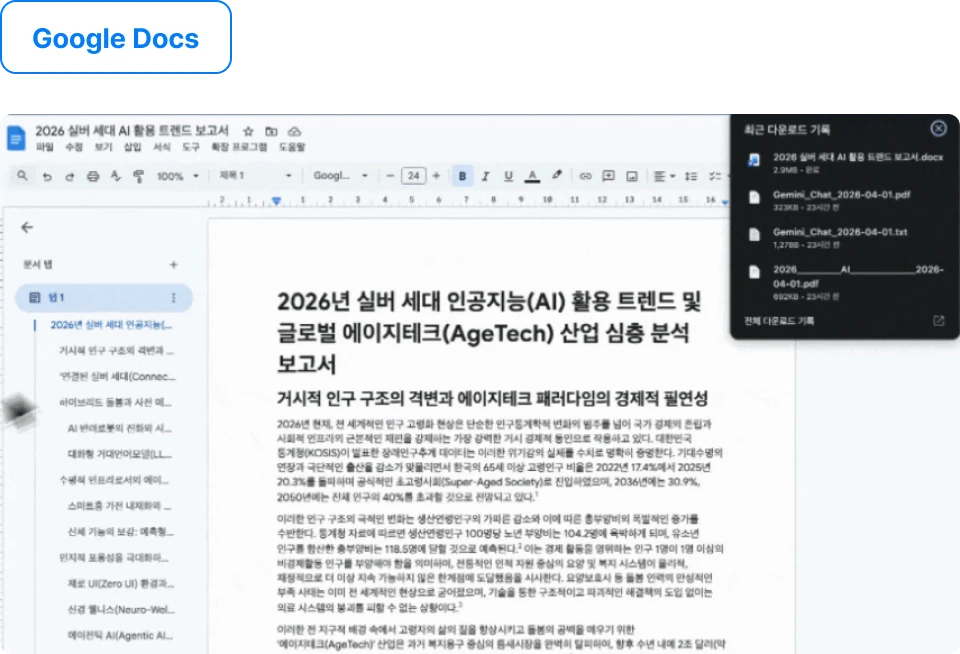The width and height of the screenshot is (960, 654).
Task: Open the 도움말 menu
Action: pyautogui.click(x=292, y=147)
